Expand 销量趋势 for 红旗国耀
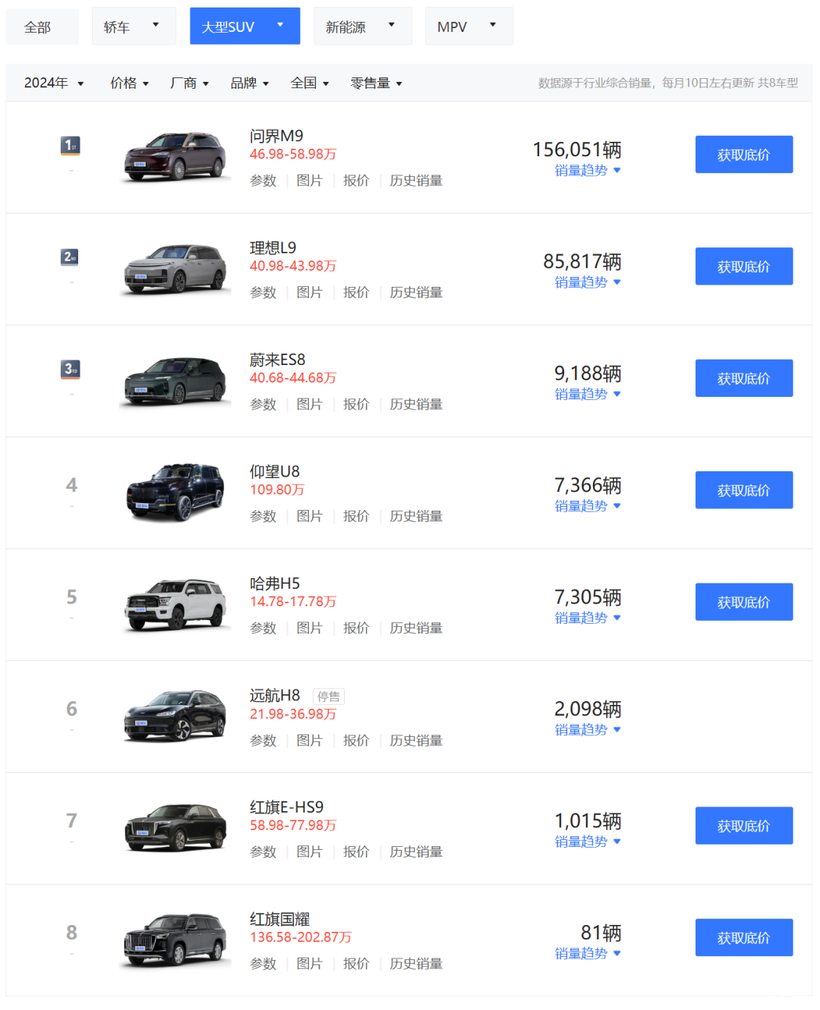The width and height of the screenshot is (820, 1010). pos(588,953)
